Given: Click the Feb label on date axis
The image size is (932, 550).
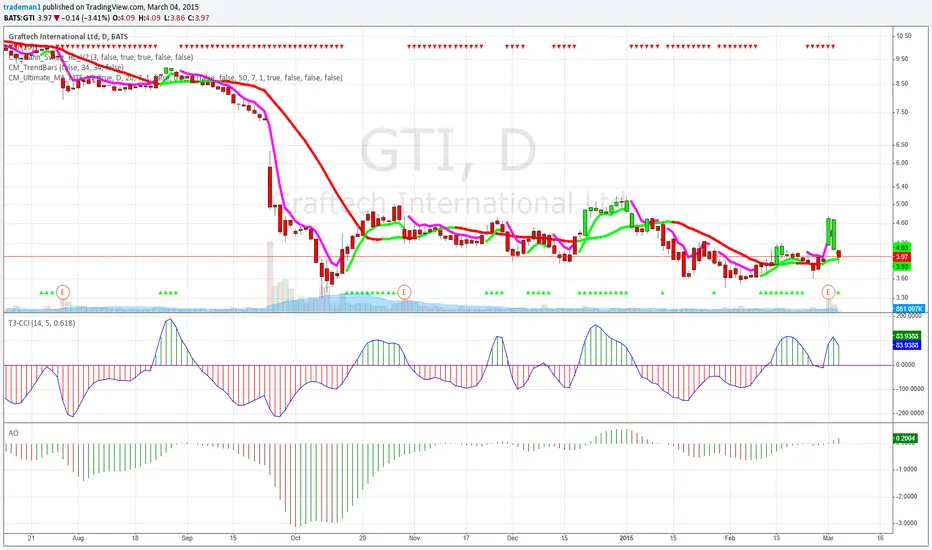Looking at the screenshot, I should tap(730, 538).
